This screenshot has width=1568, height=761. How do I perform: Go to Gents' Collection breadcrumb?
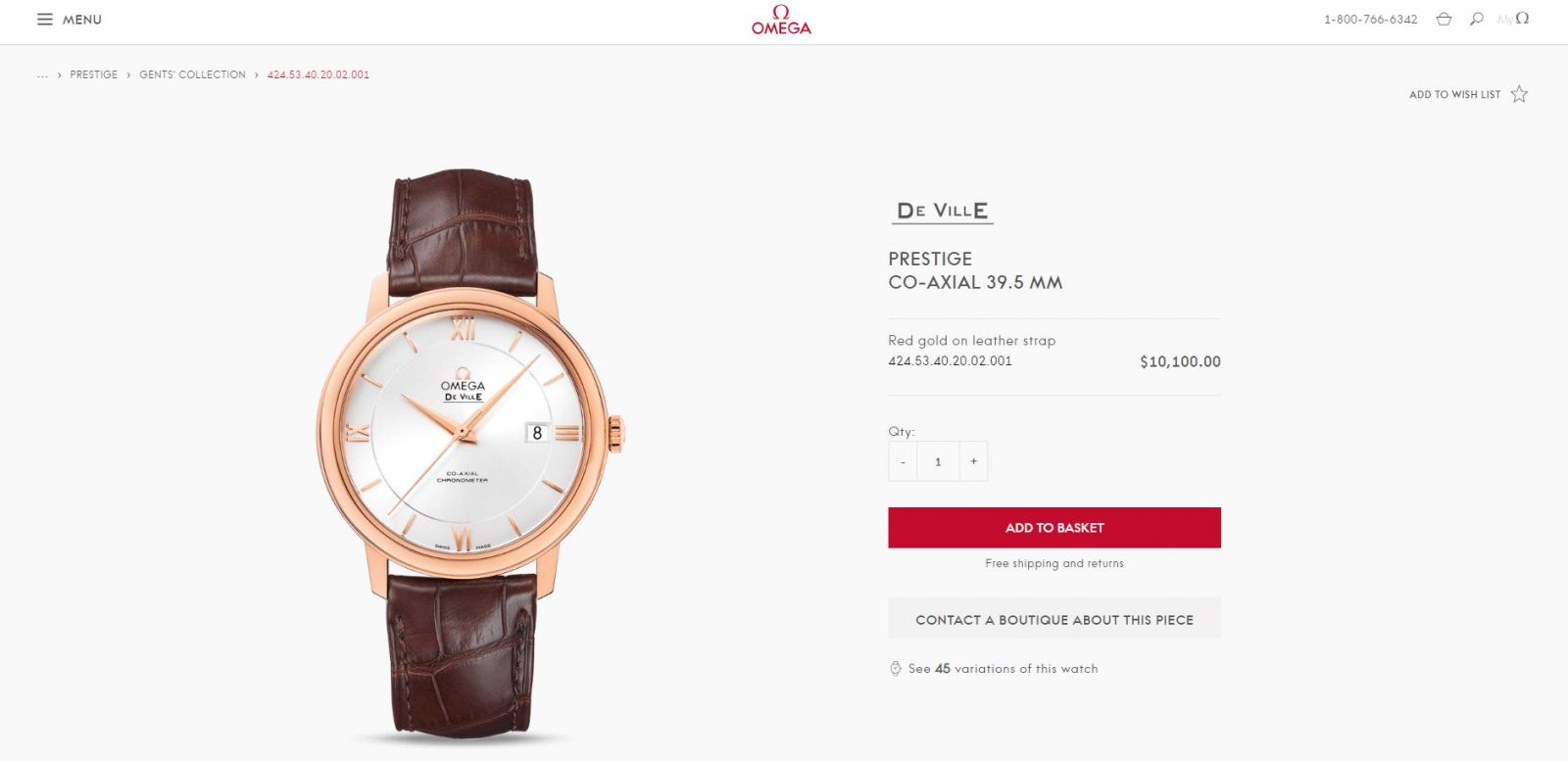point(192,74)
